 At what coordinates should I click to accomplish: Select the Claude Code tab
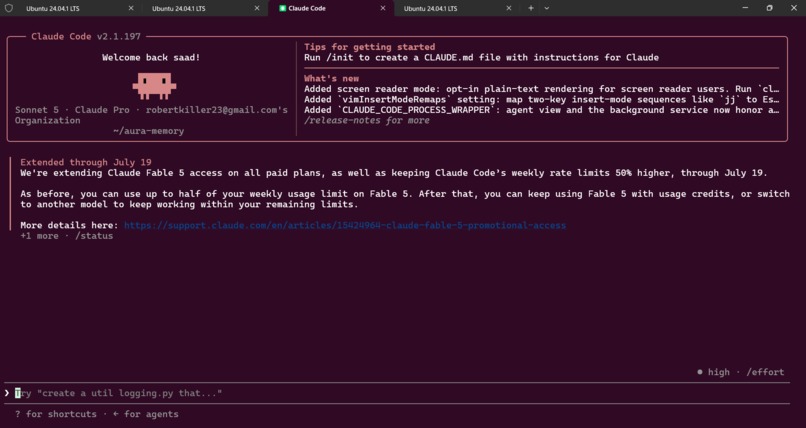point(331,8)
